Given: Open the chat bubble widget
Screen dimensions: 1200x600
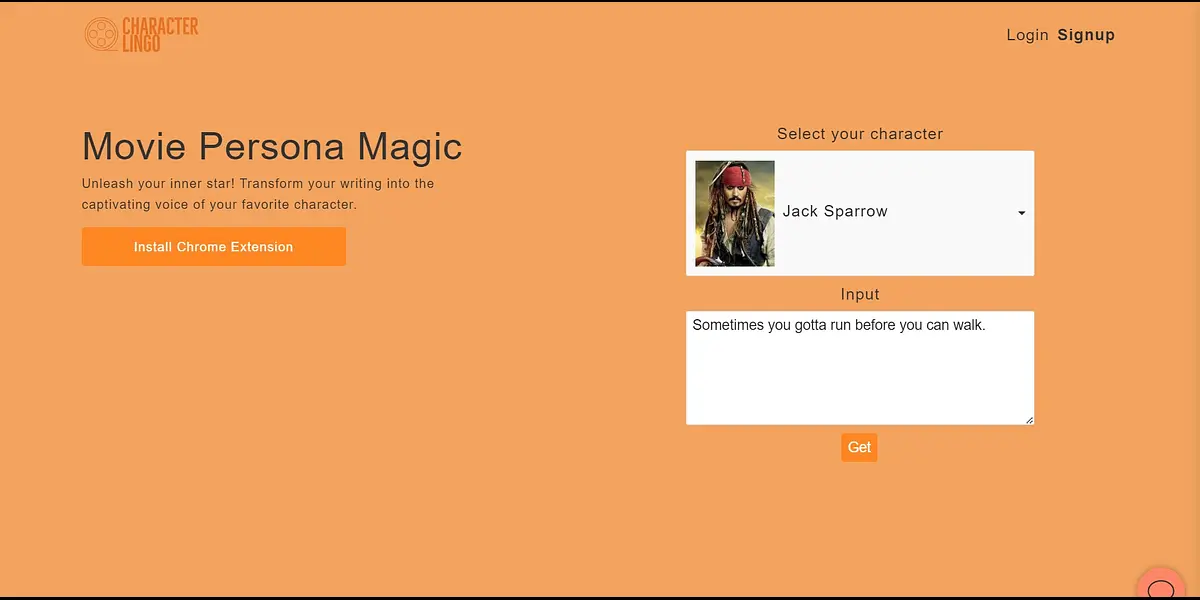Looking at the screenshot, I should (1161, 587).
